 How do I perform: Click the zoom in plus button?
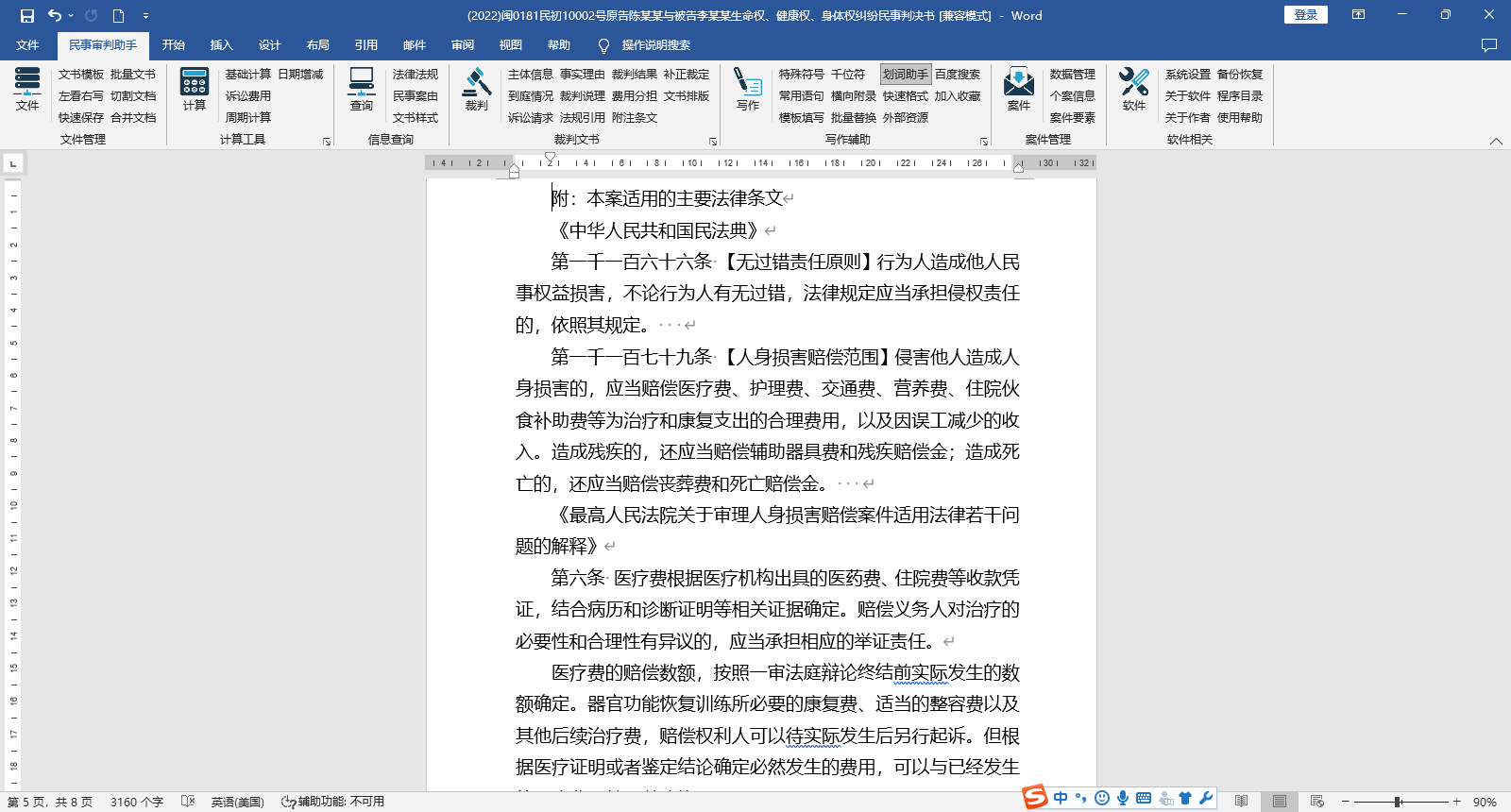point(1457,802)
